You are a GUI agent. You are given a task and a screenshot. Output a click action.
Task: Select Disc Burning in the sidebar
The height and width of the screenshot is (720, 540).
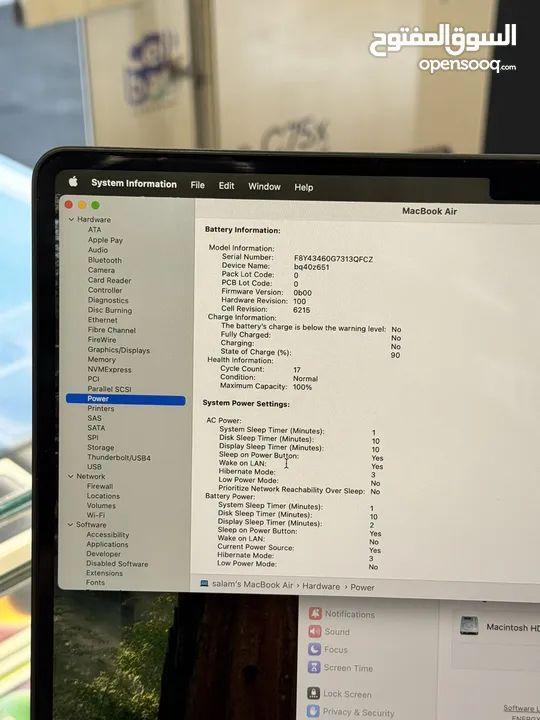click(x=110, y=310)
